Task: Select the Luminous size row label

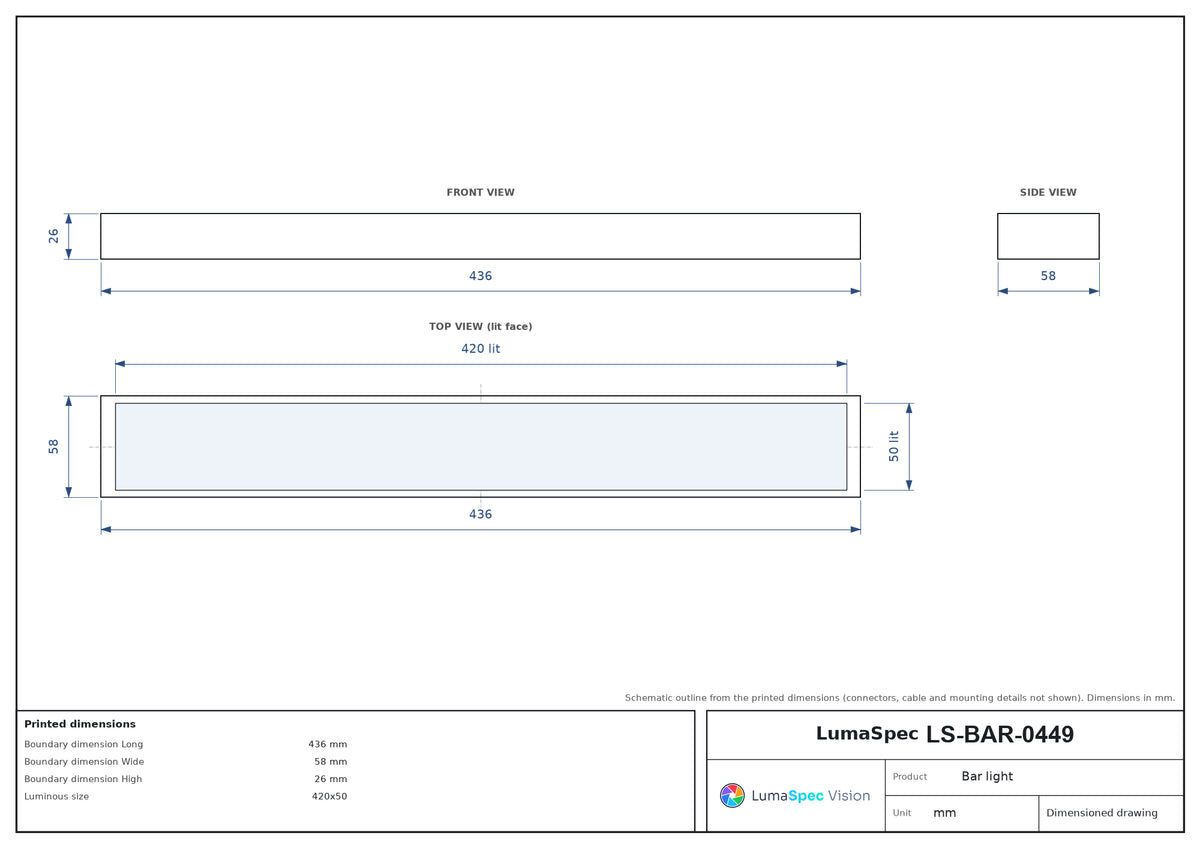Action: (57, 796)
